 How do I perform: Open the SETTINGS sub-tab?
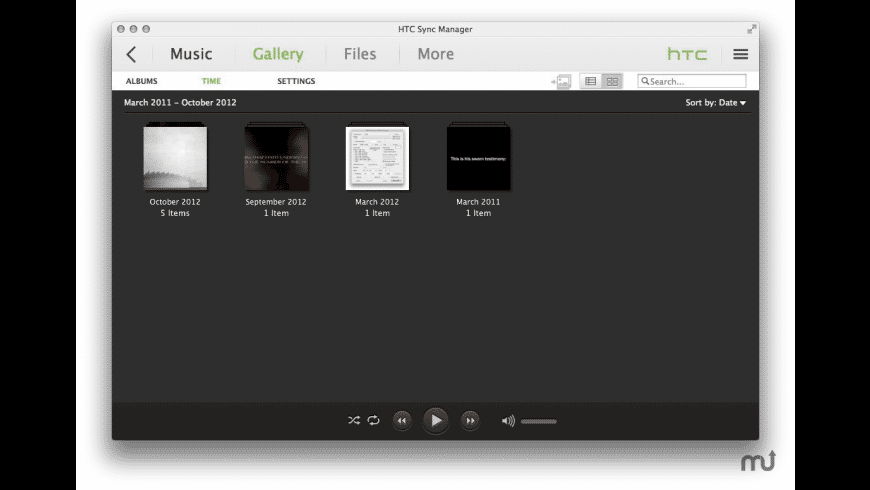click(x=296, y=81)
